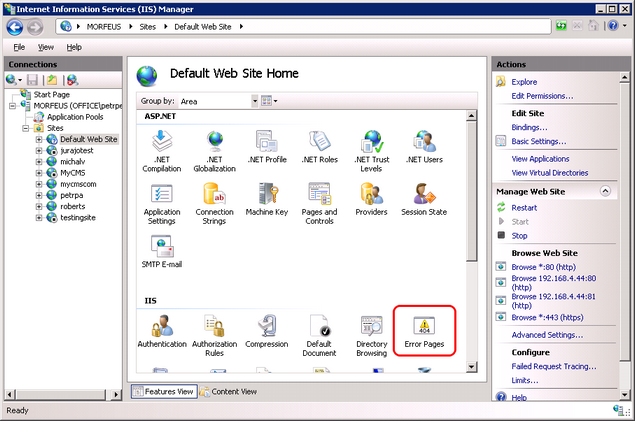Open Pages and Controls feature
The image size is (635, 421).
pyautogui.click(x=320, y=204)
